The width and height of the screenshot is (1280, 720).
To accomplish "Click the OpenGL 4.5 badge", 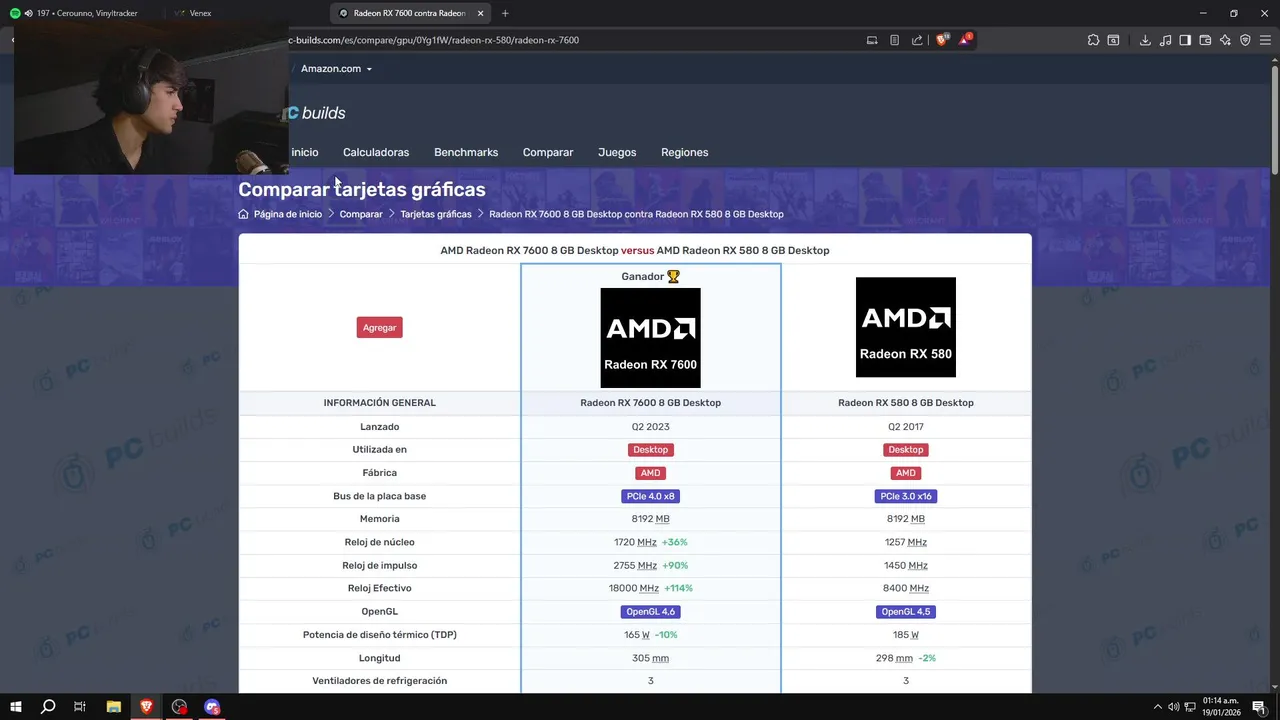I will click(x=906, y=611).
